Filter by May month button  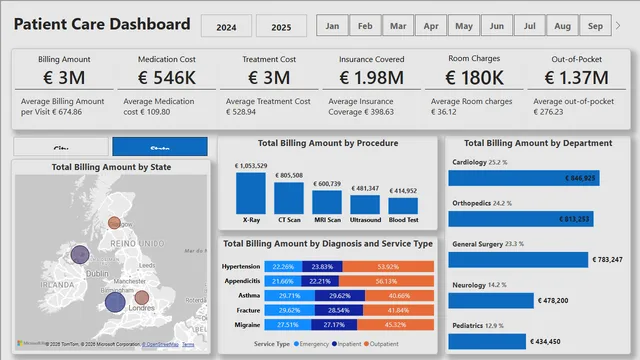pyautogui.click(x=464, y=26)
